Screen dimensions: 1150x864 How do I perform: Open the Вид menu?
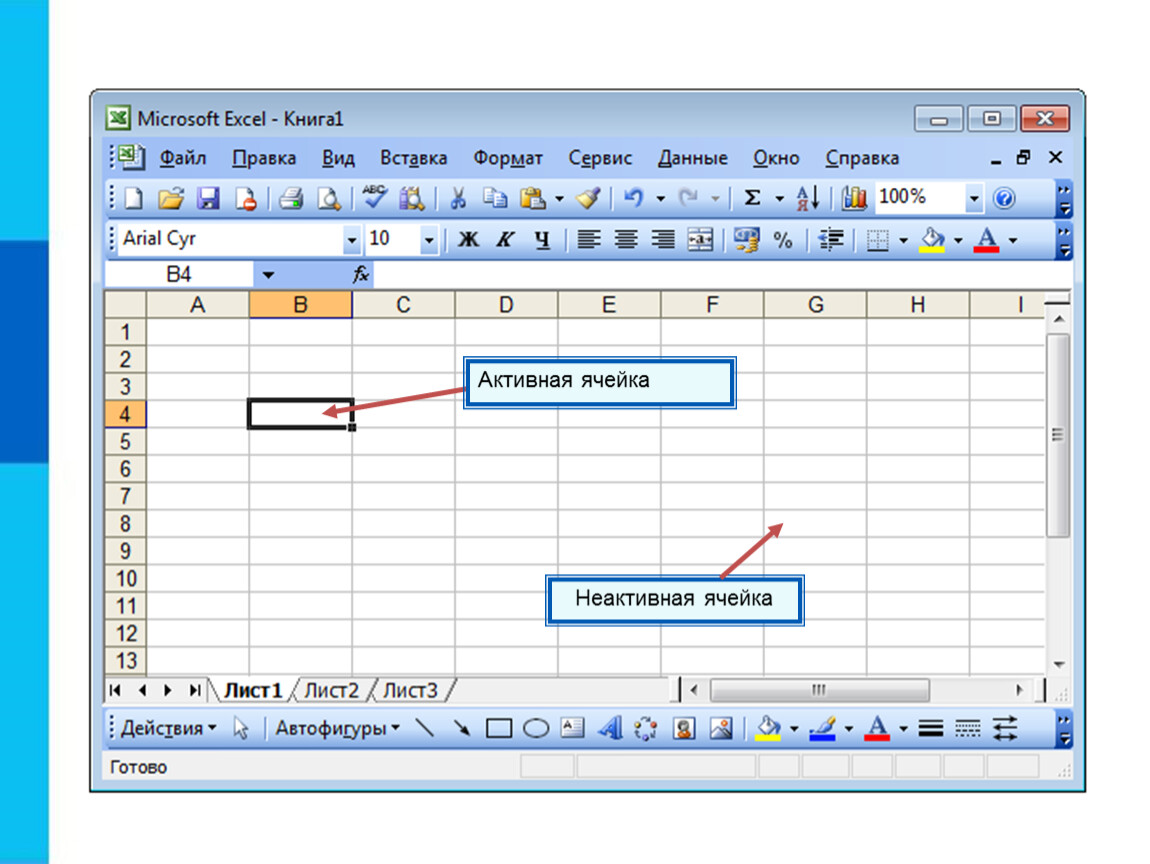(x=338, y=158)
